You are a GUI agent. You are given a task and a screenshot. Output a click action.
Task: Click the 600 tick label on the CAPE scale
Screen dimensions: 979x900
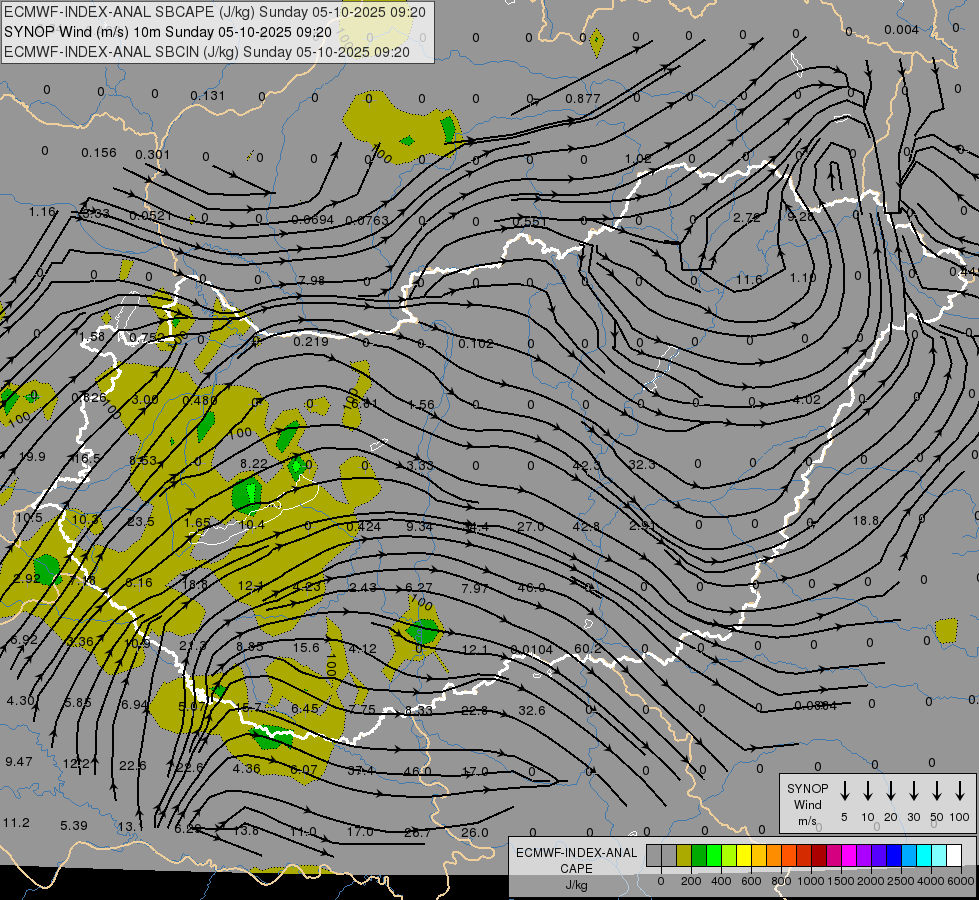click(751, 881)
